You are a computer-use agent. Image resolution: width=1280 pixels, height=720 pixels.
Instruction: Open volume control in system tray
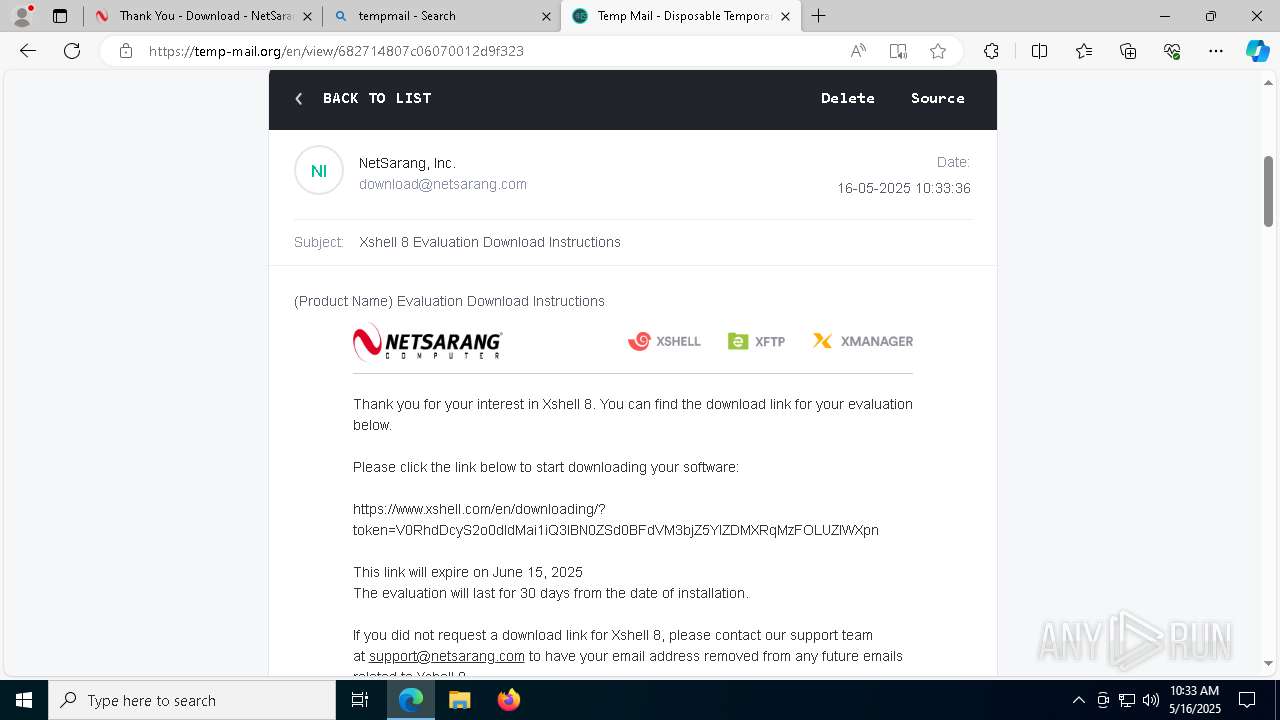[1150, 700]
